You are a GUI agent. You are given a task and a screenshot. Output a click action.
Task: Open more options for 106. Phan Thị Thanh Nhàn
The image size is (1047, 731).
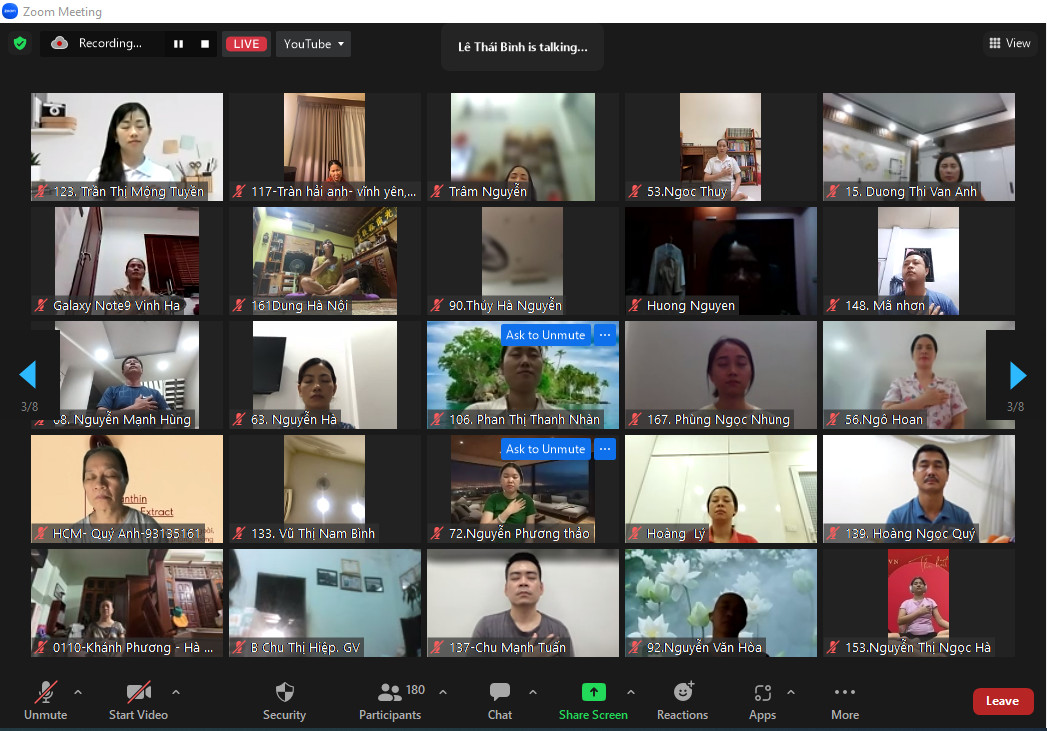605,335
